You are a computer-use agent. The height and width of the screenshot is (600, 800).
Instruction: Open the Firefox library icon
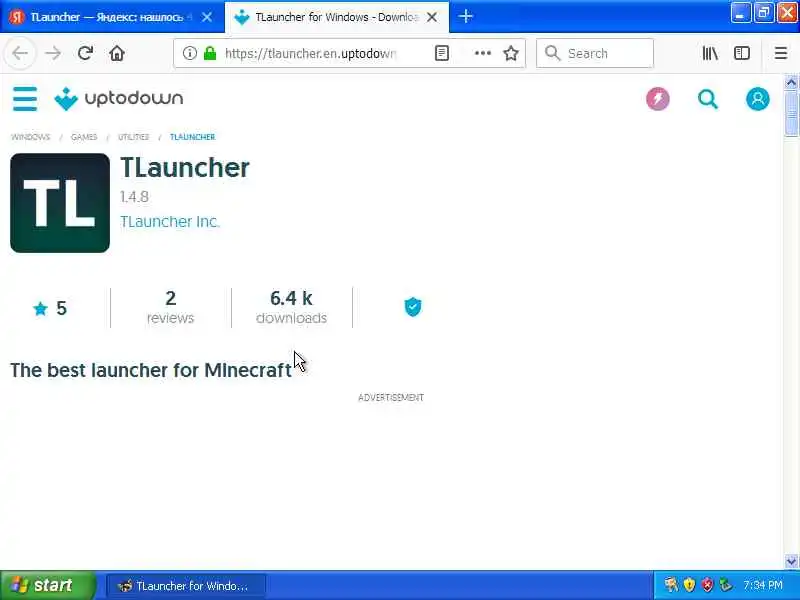coord(710,53)
